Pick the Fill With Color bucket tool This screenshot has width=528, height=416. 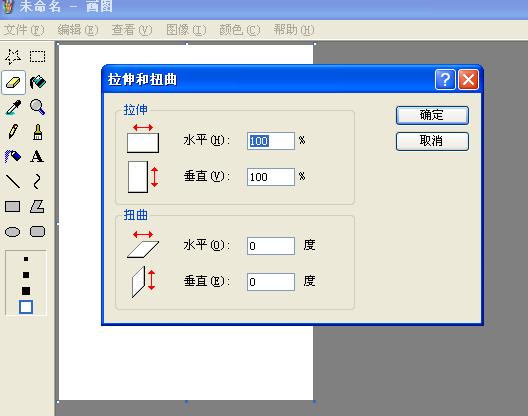pyautogui.click(x=37, y=82)
